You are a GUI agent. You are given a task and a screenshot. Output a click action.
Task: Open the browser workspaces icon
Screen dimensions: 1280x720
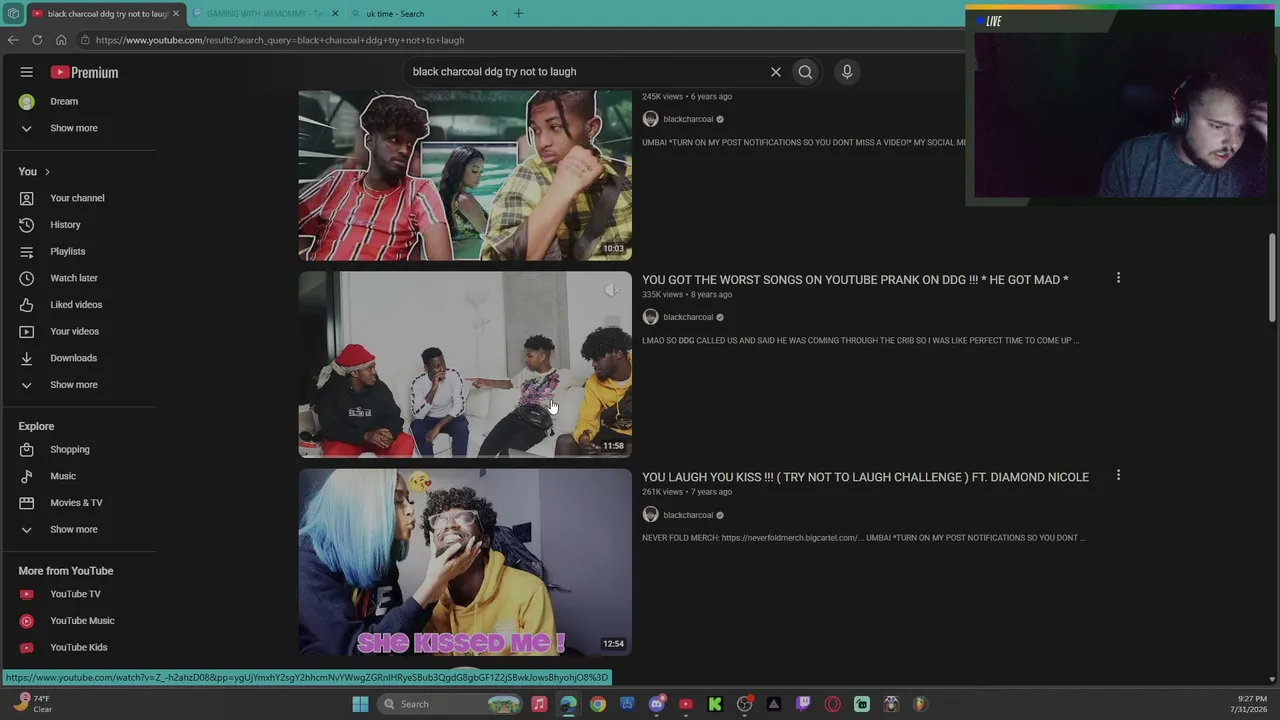point(13,14)
